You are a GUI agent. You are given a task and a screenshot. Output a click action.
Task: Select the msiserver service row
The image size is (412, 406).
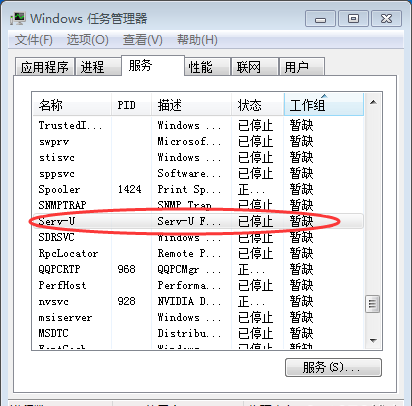(x=198, y=317)
